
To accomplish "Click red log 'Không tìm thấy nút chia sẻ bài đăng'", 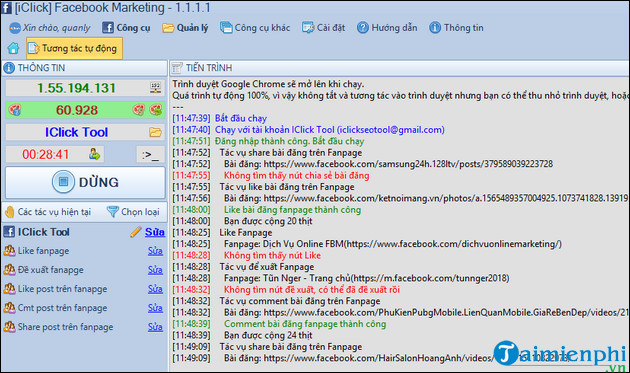I will pos(271,176).
